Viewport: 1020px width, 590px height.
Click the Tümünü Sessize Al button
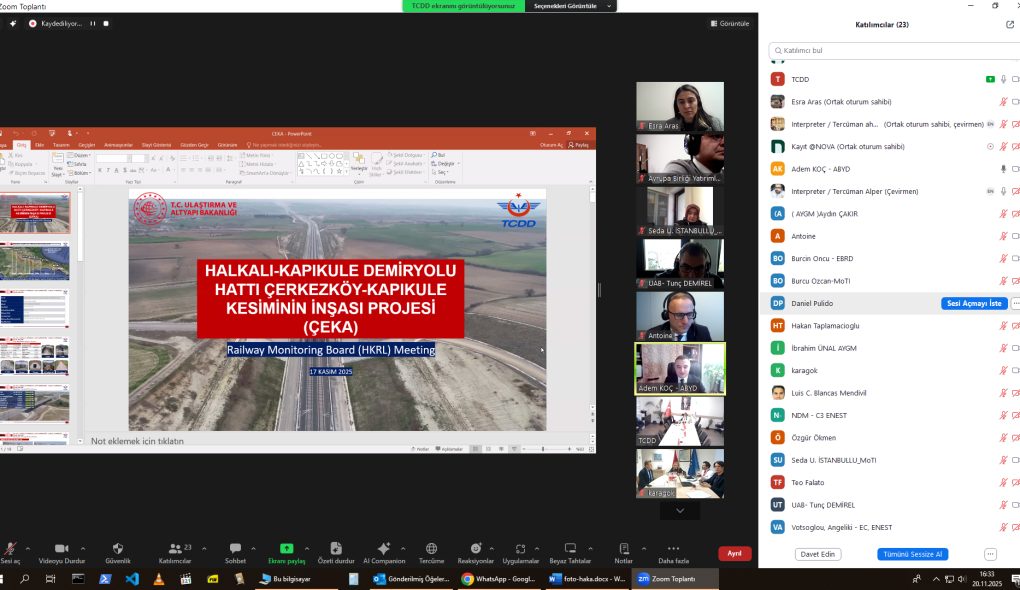[912, 554]
